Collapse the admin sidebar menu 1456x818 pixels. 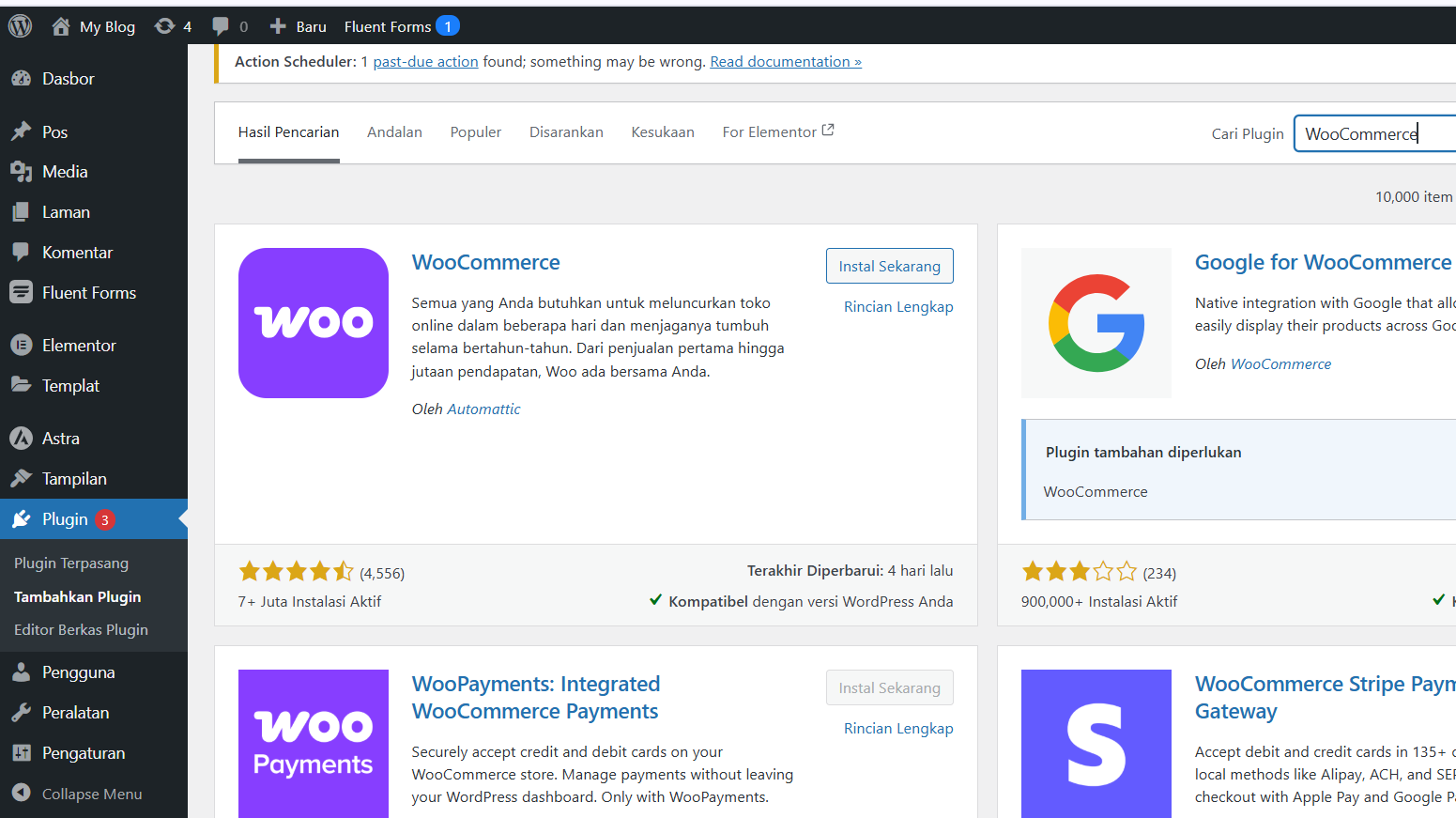(x=91, y=794)
